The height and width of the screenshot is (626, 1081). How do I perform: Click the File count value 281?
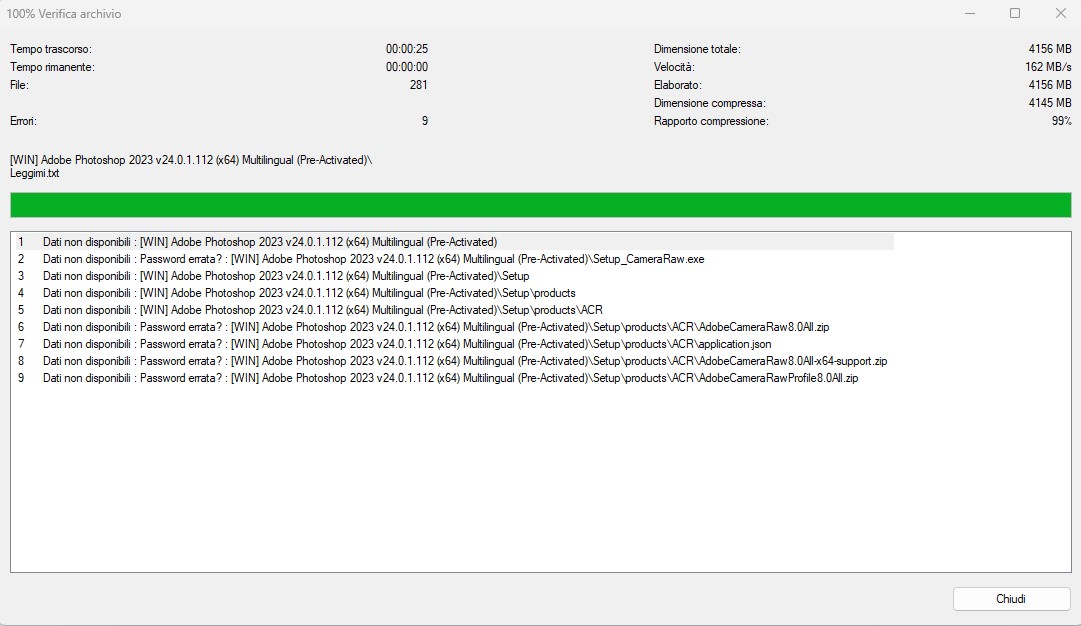click(x=418, y=85)
